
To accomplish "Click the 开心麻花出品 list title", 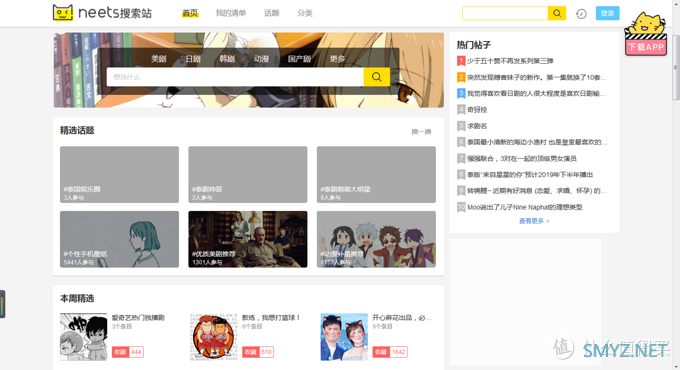I will click(402, 318).
